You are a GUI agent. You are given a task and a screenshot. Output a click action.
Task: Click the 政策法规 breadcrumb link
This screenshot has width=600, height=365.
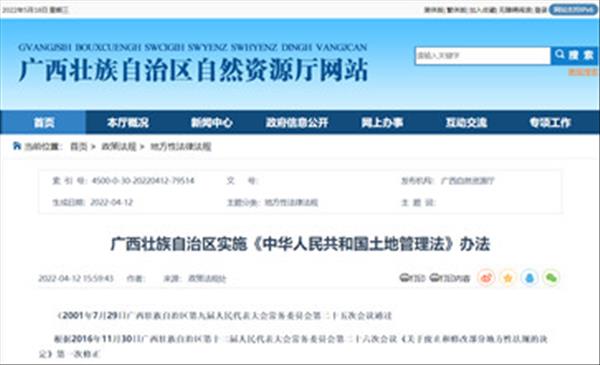pos(119,147)
